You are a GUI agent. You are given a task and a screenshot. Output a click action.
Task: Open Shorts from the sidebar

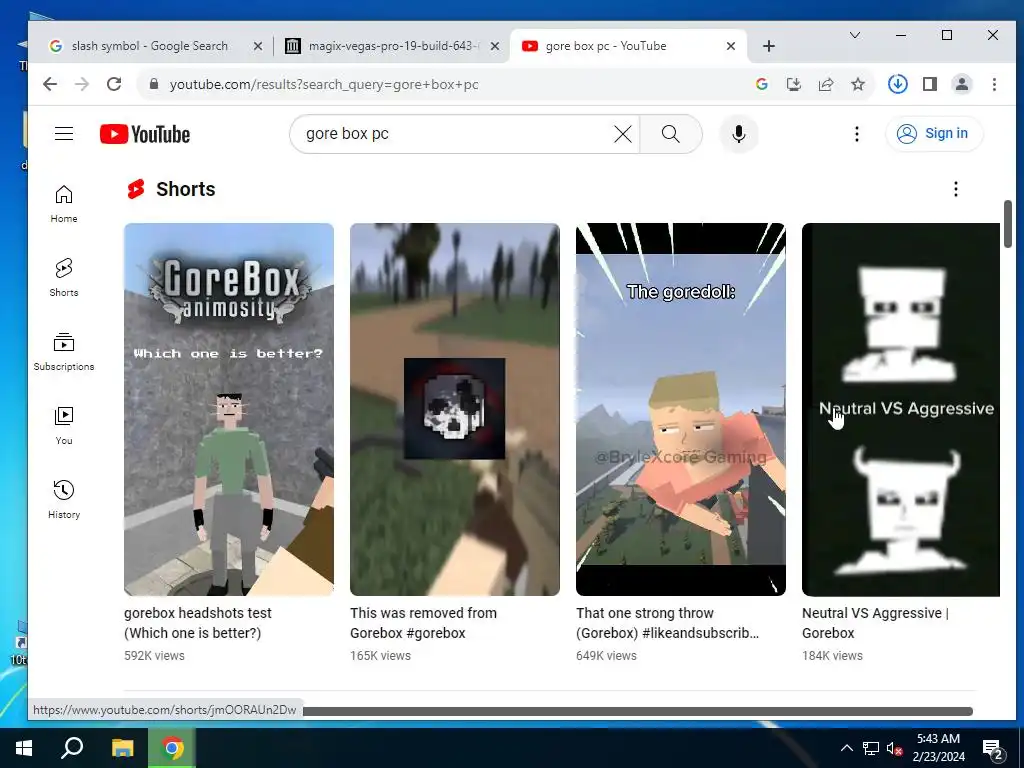coord(64,278)
